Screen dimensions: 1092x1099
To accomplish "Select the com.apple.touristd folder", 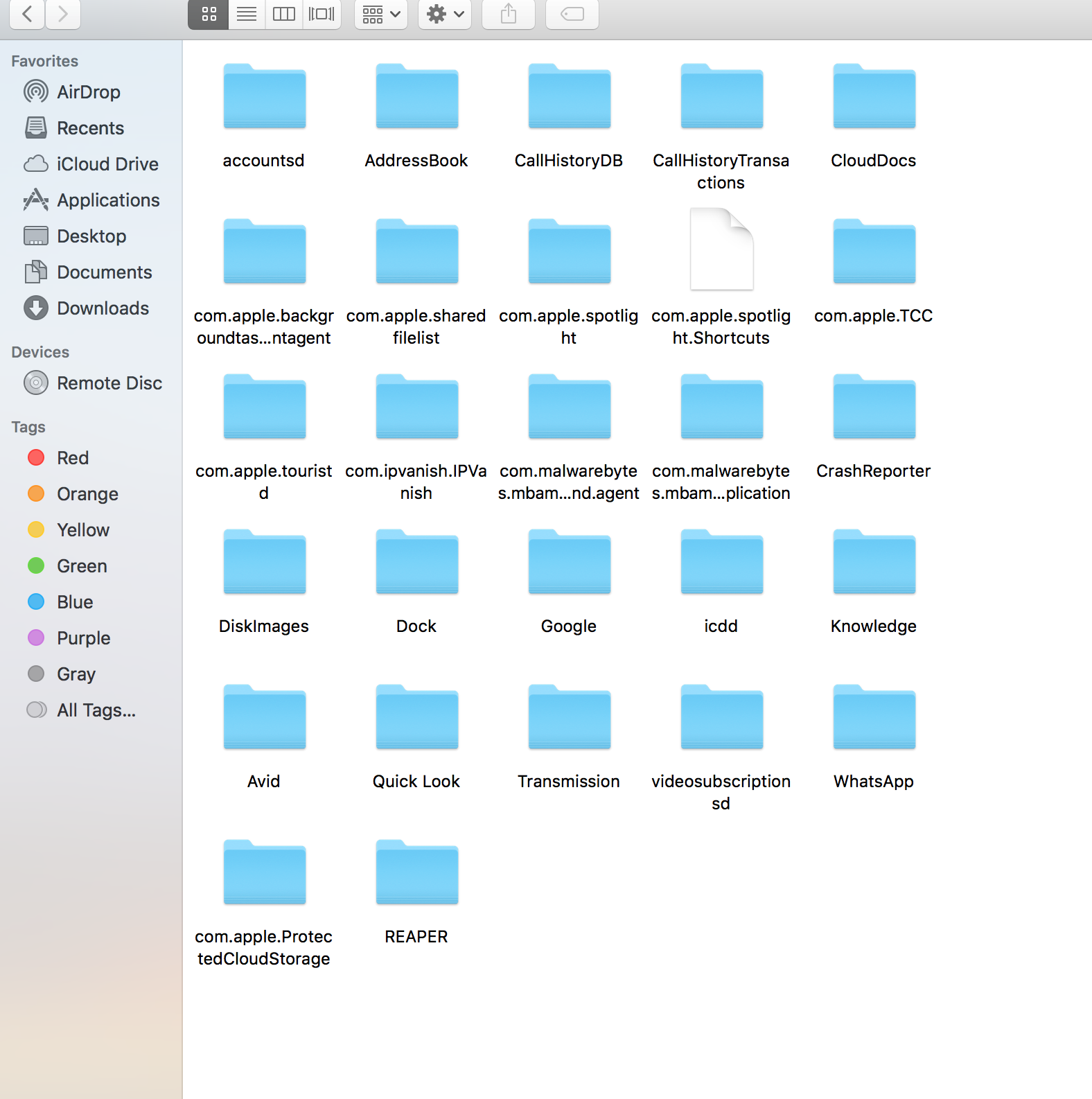I will tap(264, 407).
